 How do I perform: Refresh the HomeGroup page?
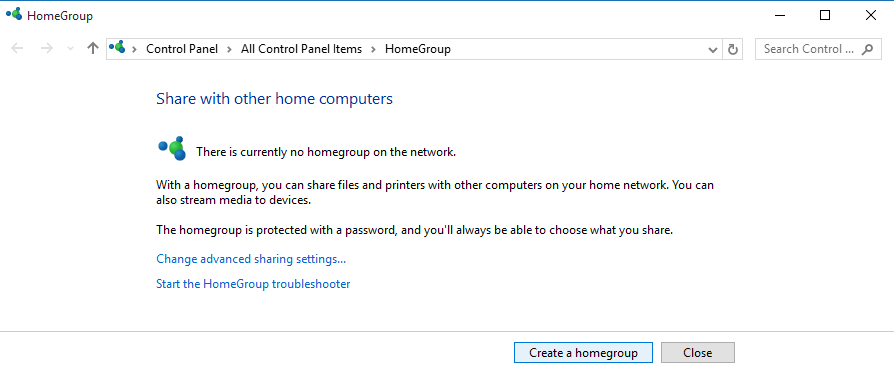click(733, 49)
